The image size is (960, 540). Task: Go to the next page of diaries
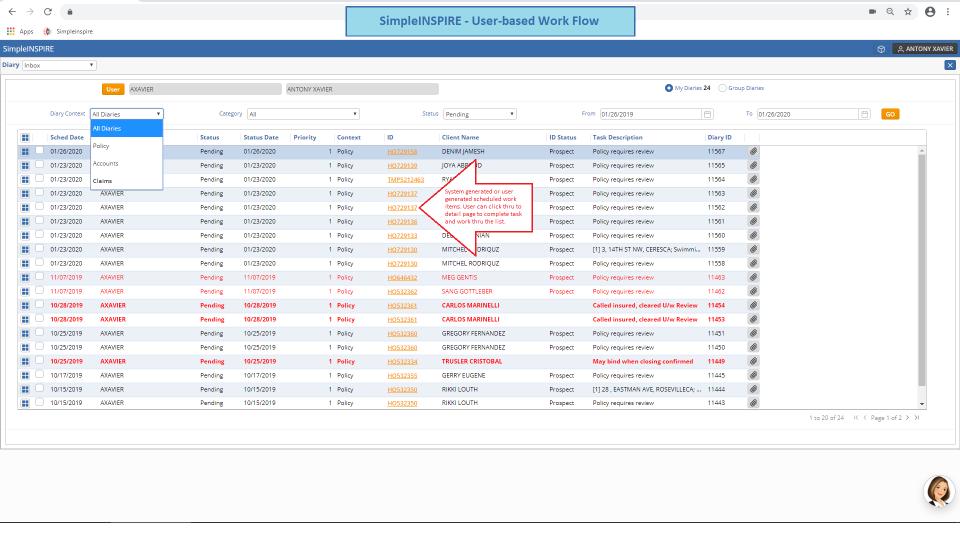[907, 417]
